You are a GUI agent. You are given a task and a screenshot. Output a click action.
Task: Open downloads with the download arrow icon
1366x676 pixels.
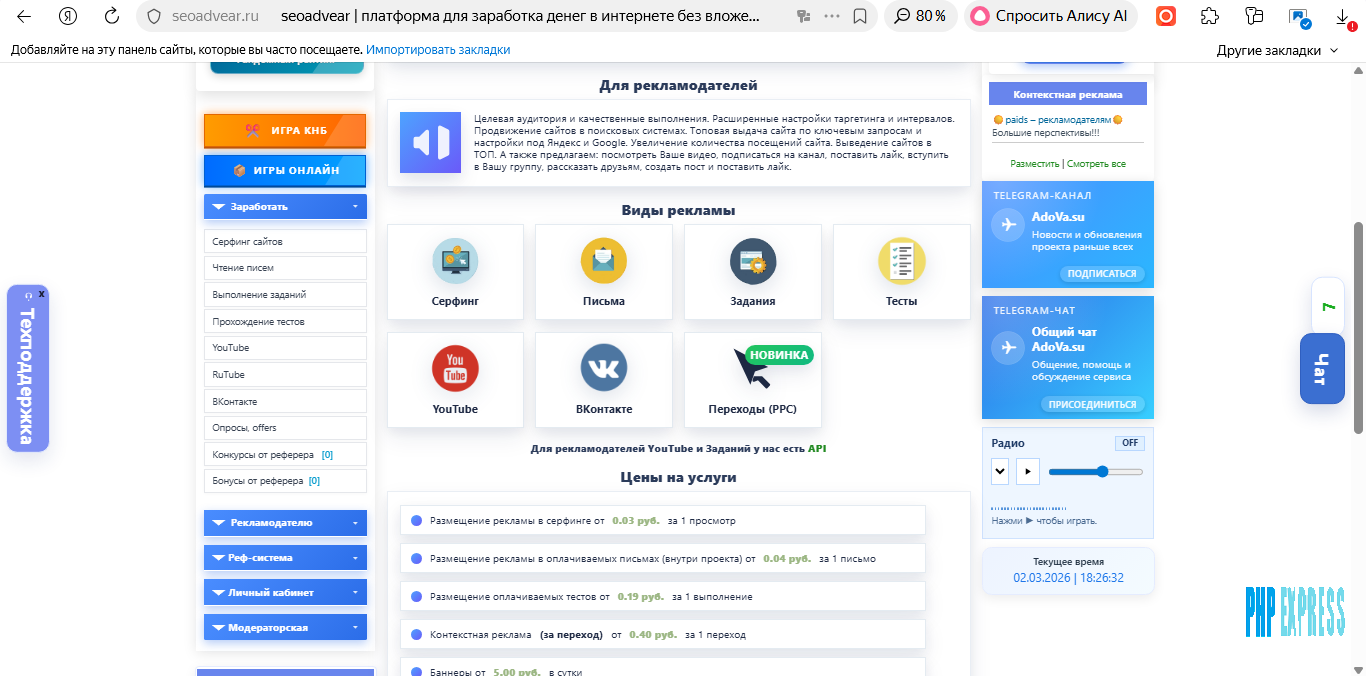coord(1343,16)
